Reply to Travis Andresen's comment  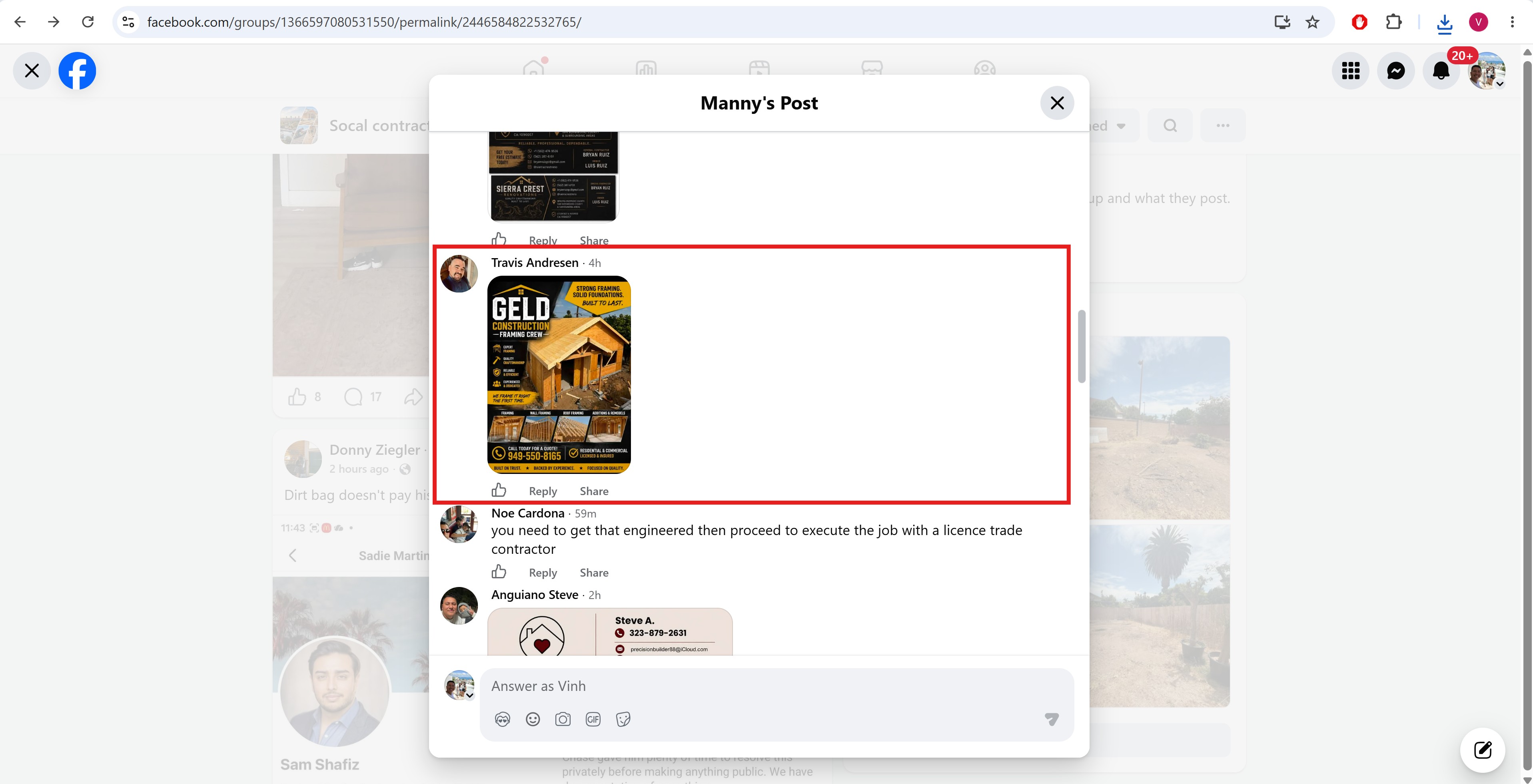[x=543, y=491]
